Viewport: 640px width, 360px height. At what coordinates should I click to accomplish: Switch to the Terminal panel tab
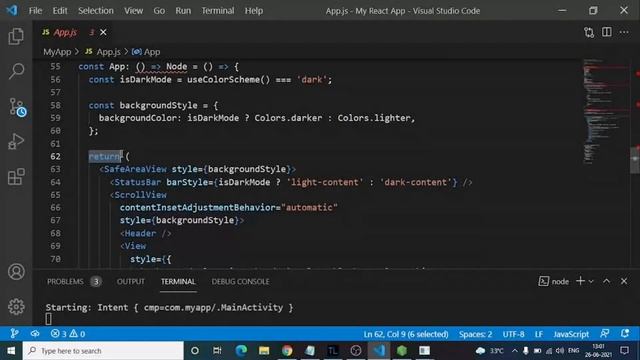(x=178, y=282)
